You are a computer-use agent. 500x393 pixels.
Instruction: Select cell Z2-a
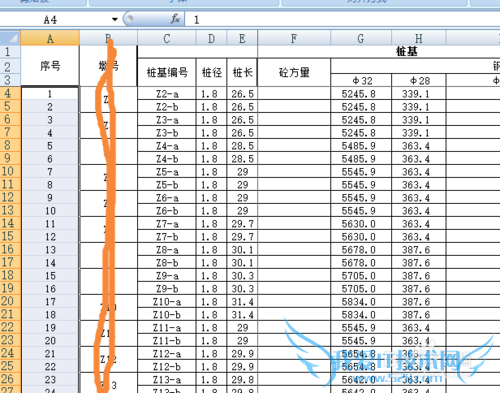tap(167, 94)
